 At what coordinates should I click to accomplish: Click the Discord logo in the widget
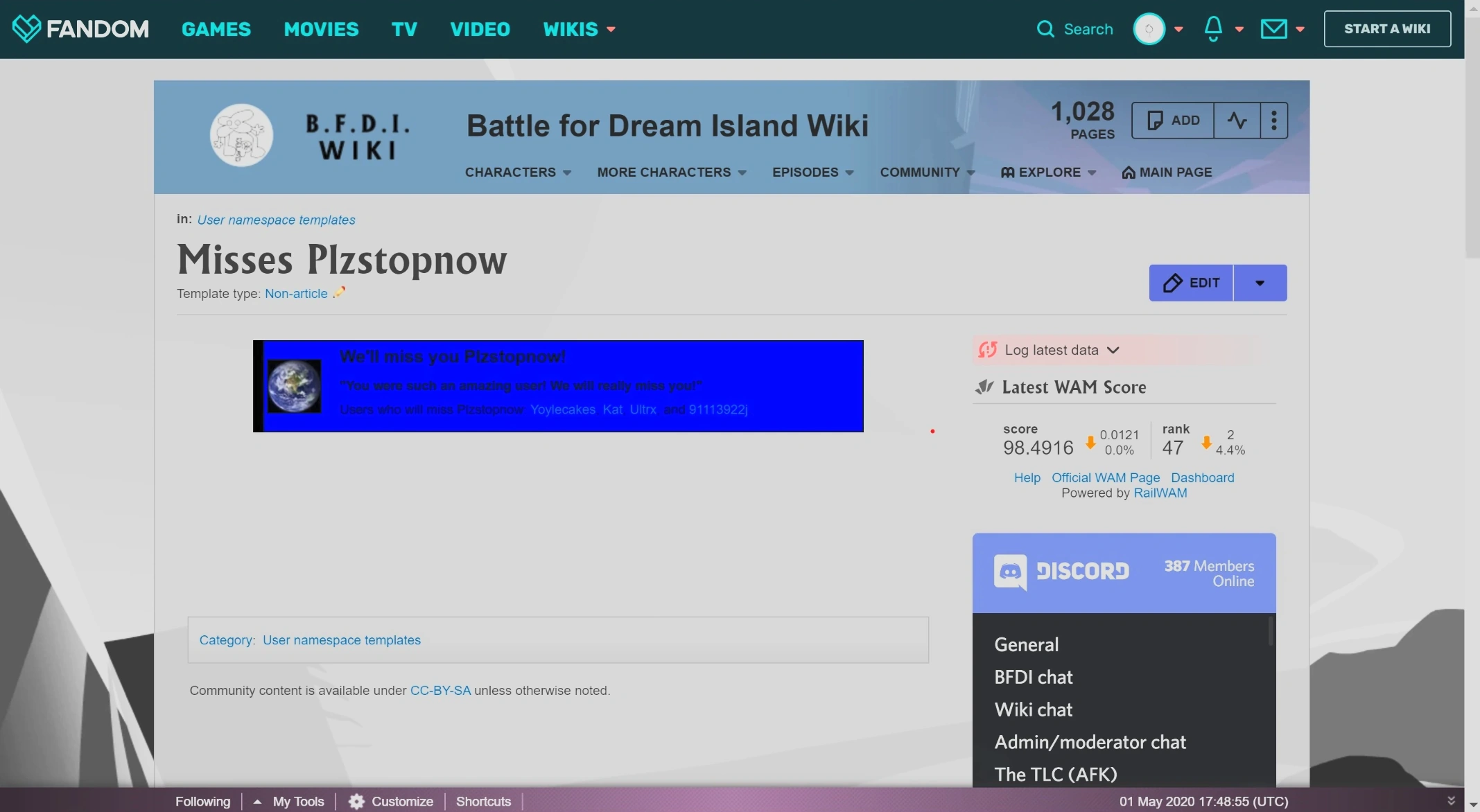tap(1011, 572)
